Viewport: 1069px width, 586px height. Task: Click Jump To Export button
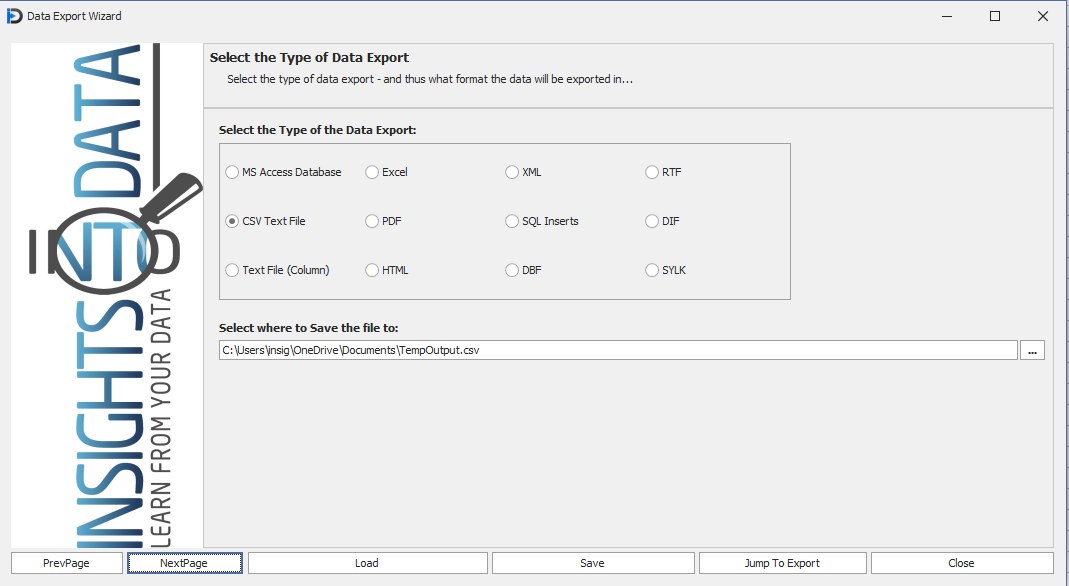[x=782, y=563]
